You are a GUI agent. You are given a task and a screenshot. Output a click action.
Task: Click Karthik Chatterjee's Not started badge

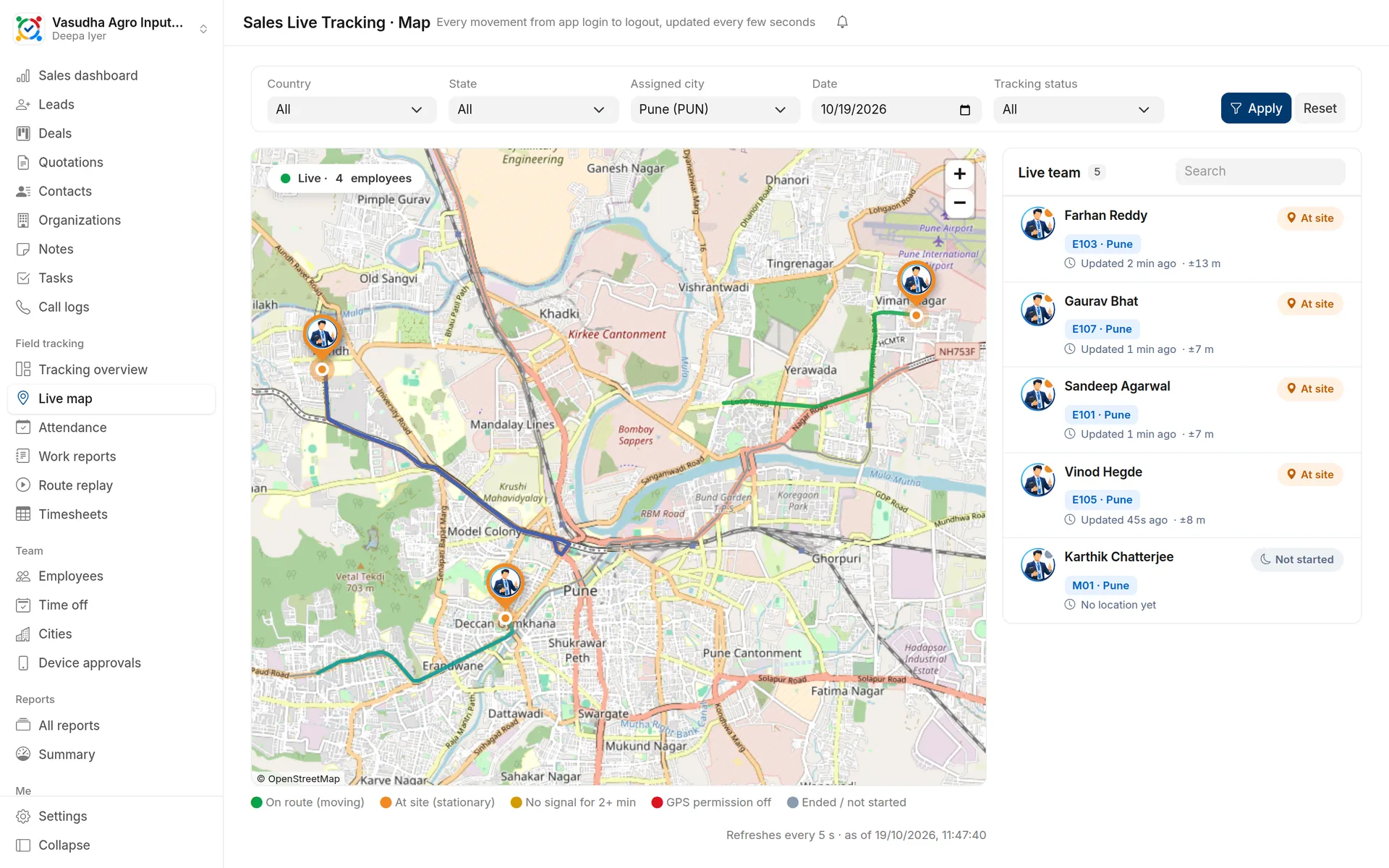(x=1297, y=560)
